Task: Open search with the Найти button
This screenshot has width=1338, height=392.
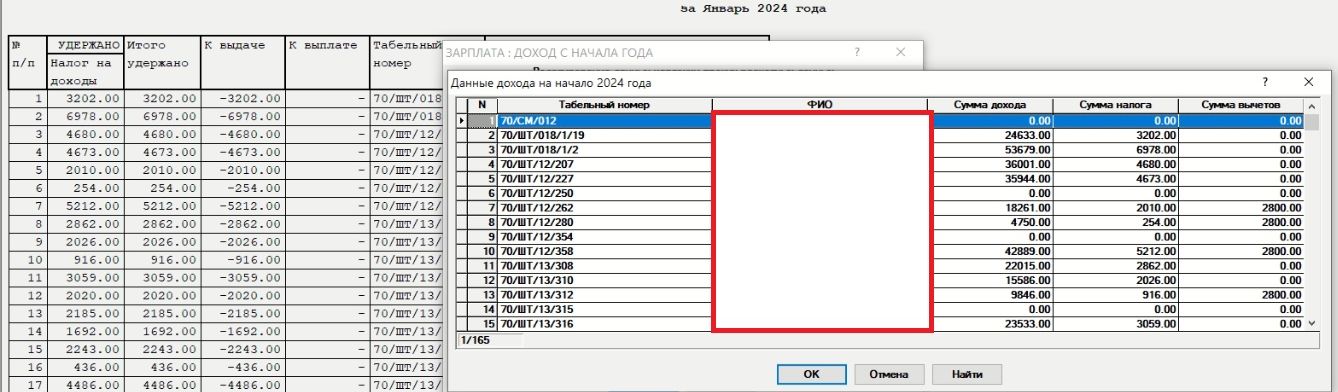Action: coord(967,374)
